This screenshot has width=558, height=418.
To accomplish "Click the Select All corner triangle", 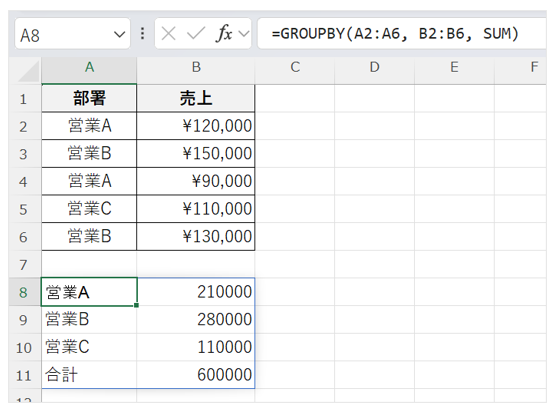I will [28, 71].
